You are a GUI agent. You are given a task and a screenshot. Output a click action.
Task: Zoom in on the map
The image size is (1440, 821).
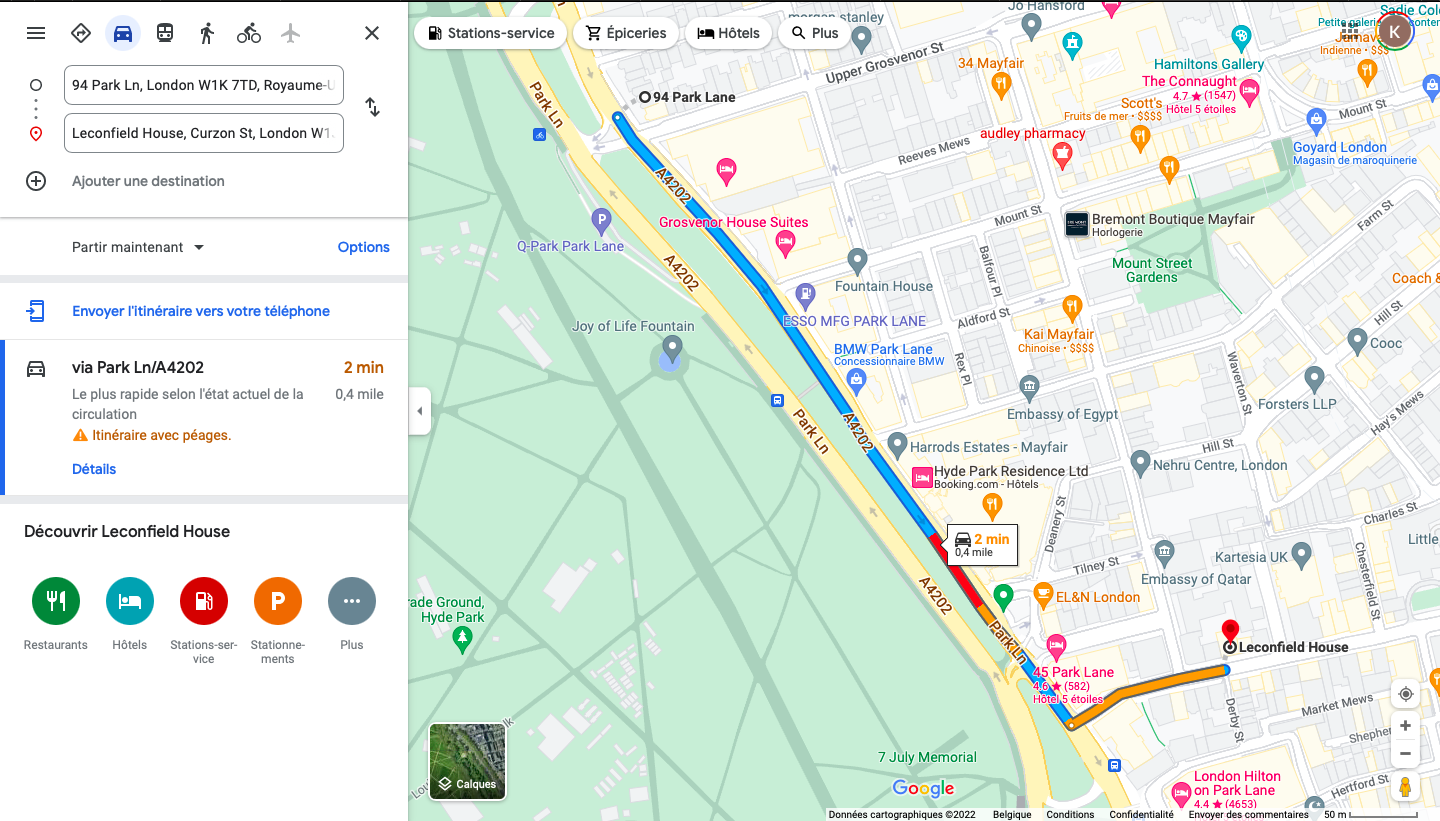(1405, 726)
